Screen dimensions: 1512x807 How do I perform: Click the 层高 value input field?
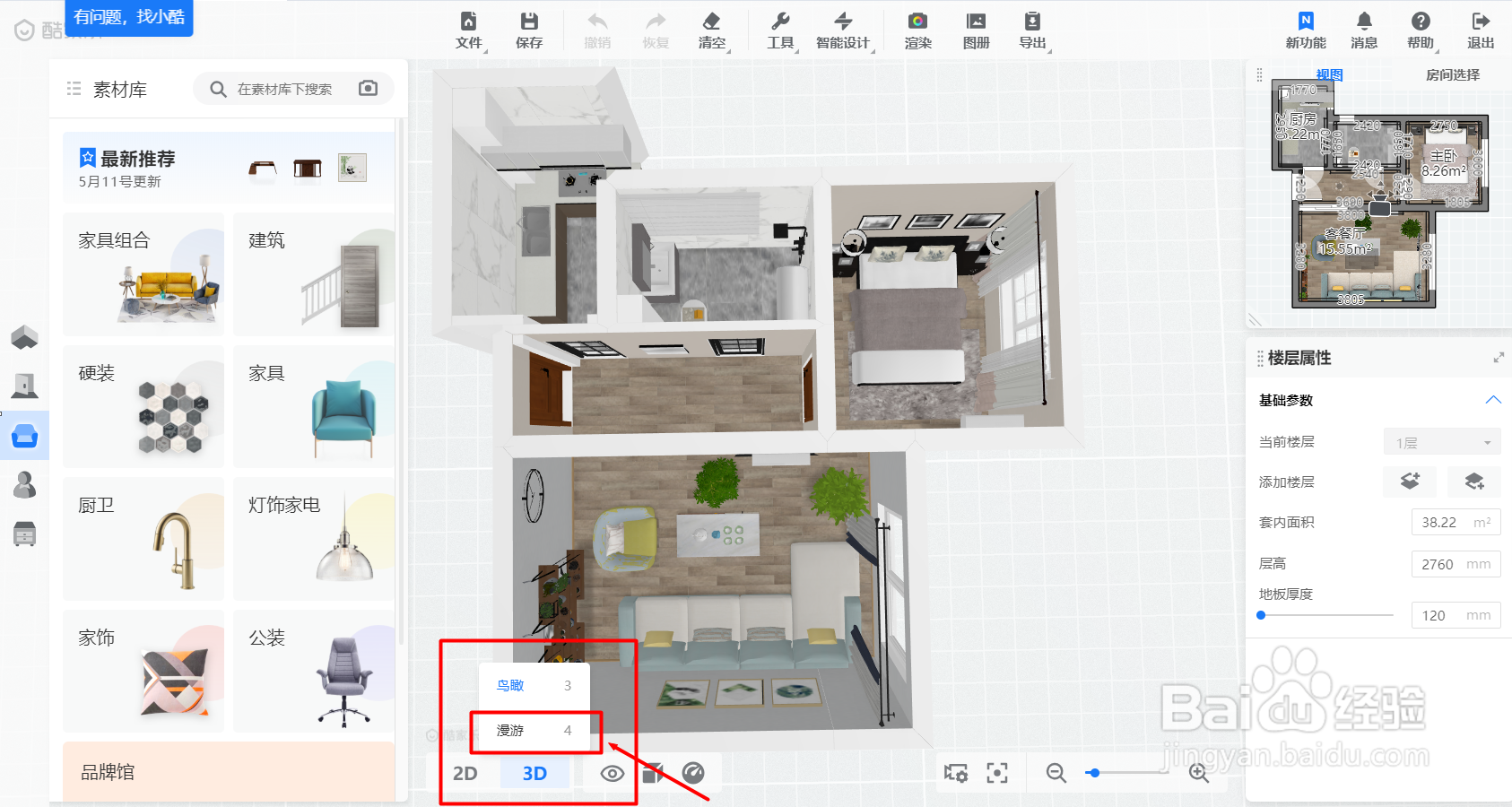(x=1456, y=564)
